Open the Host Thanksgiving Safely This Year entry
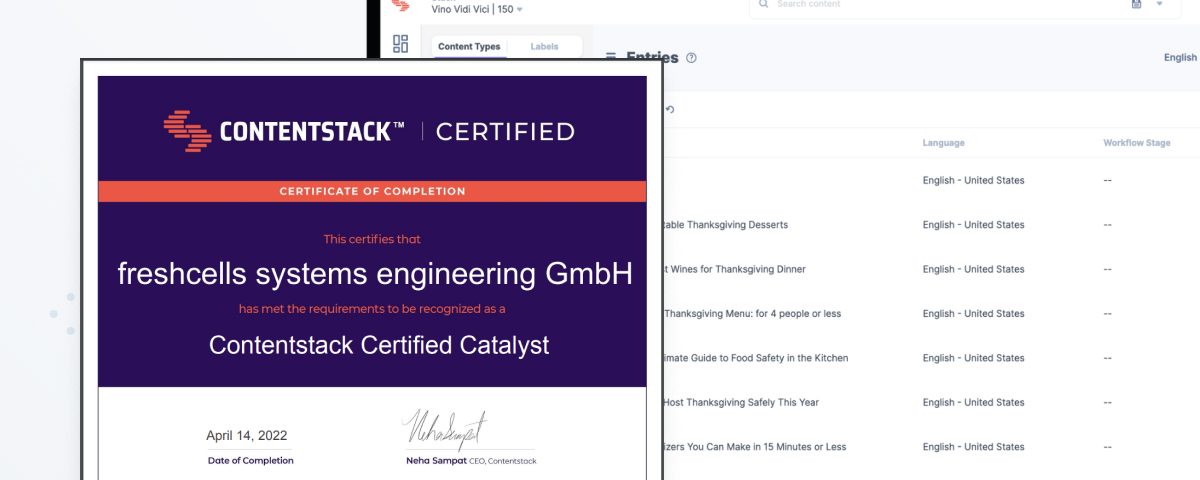1200x480 pixels. (x=741, y=402)
